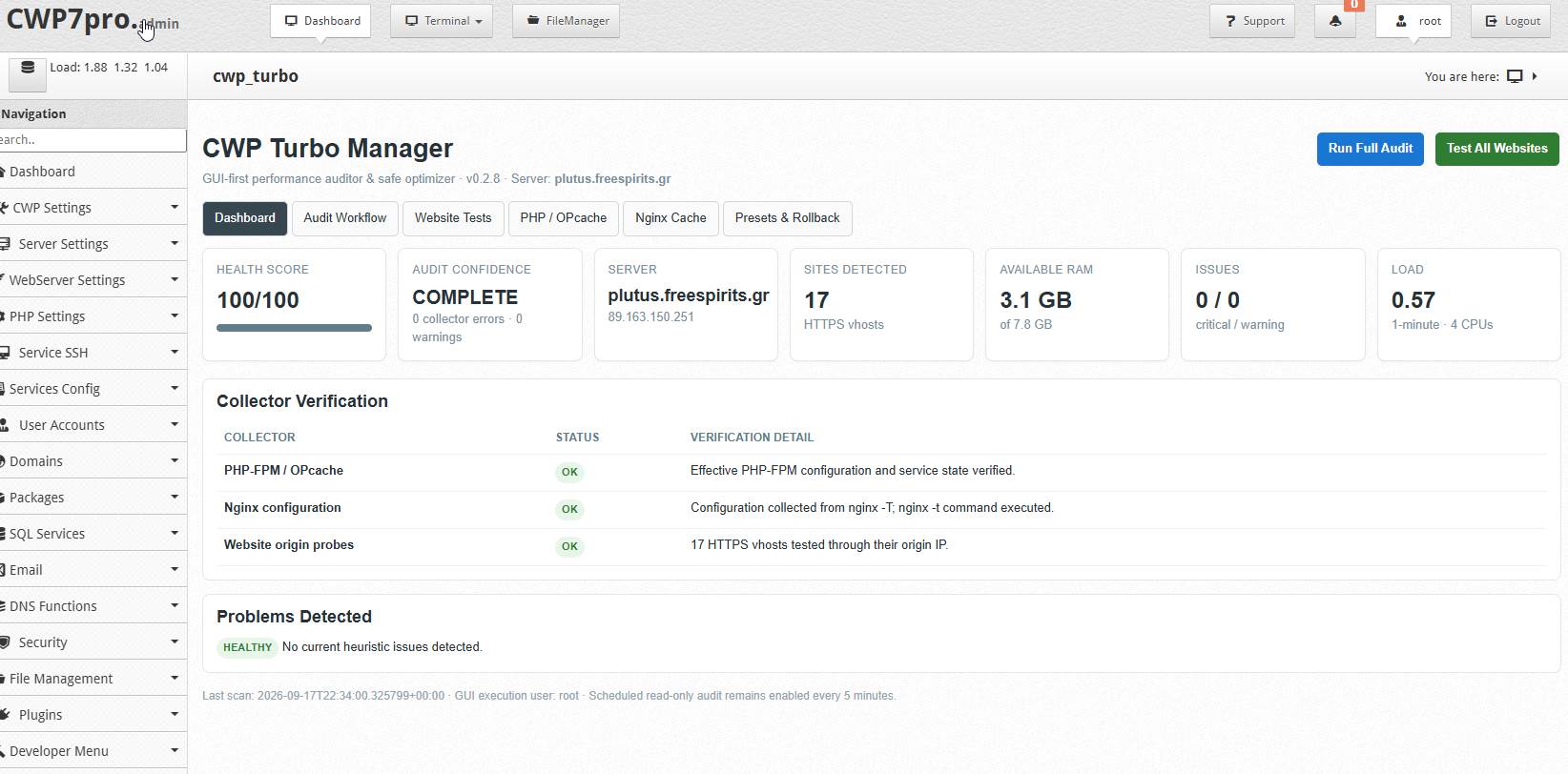Click the Last scan timestamp line
The image size is (1568, 774).
548,696
